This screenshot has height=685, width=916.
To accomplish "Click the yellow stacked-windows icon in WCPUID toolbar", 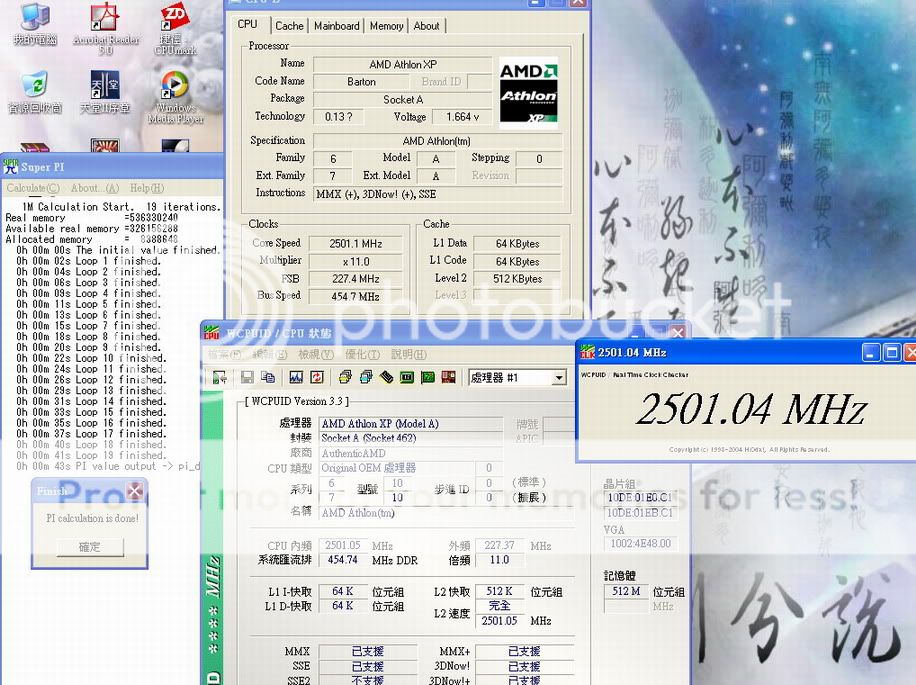I will tap(345, 377).
